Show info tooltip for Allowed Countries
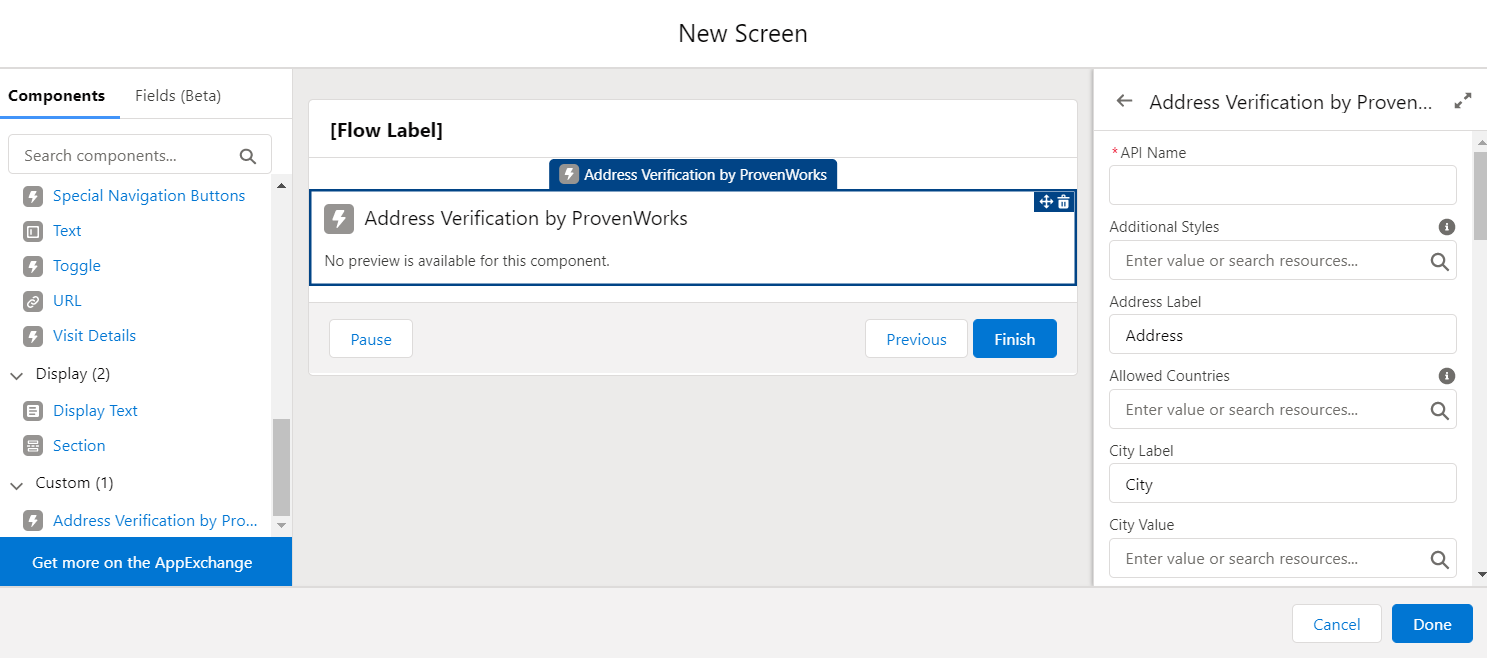Screen dimensions: 1487x658 pos(1446,376)
